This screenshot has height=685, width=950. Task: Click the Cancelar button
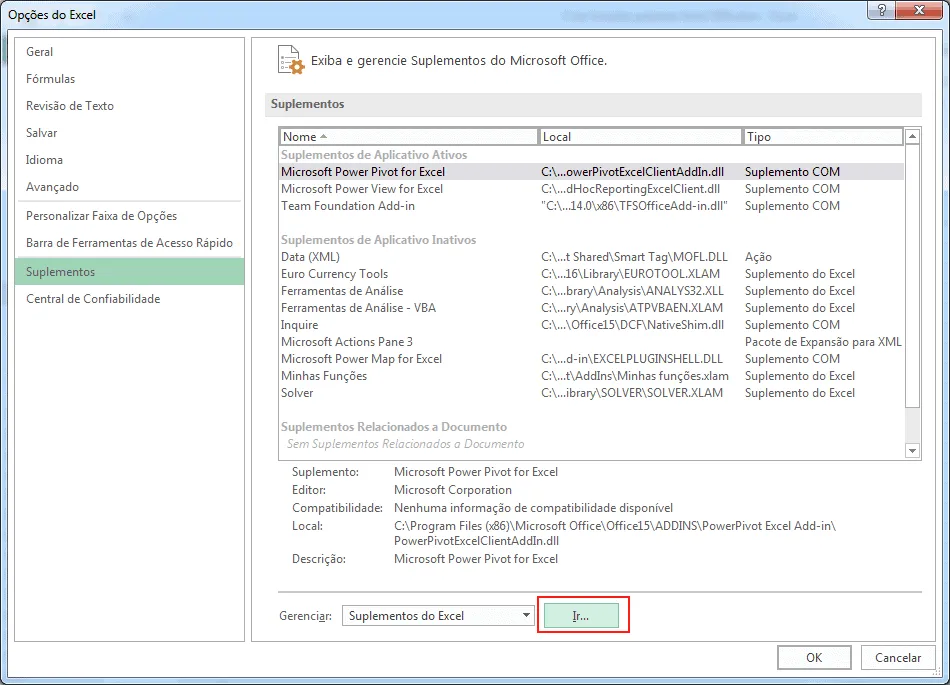pyautogui.click(x=897, y=658)
